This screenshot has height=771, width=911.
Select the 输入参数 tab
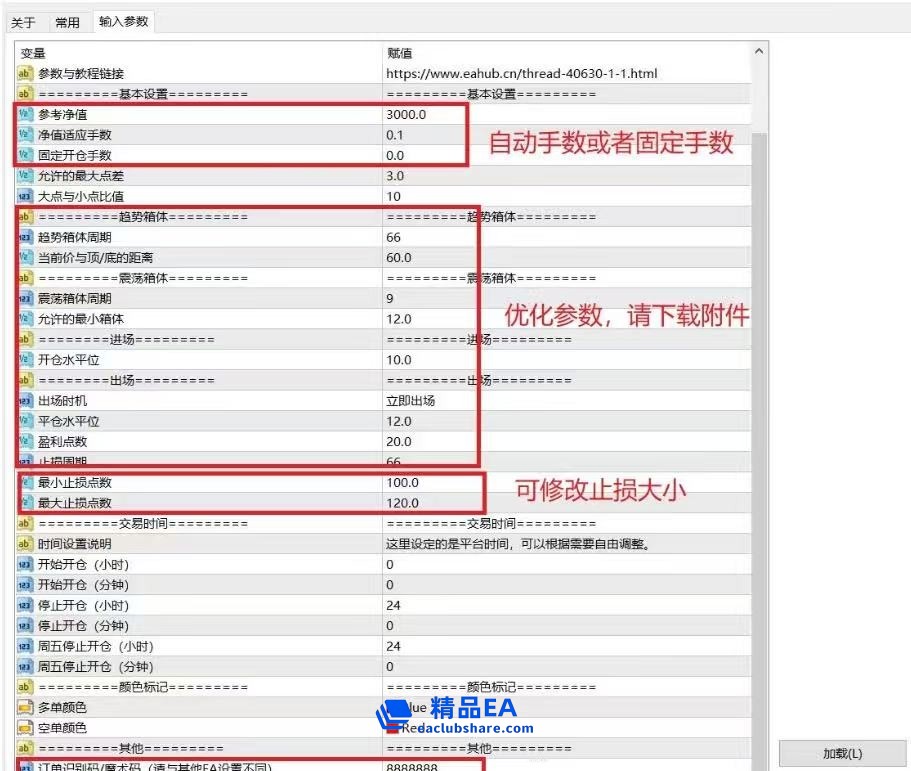(124, 21)
